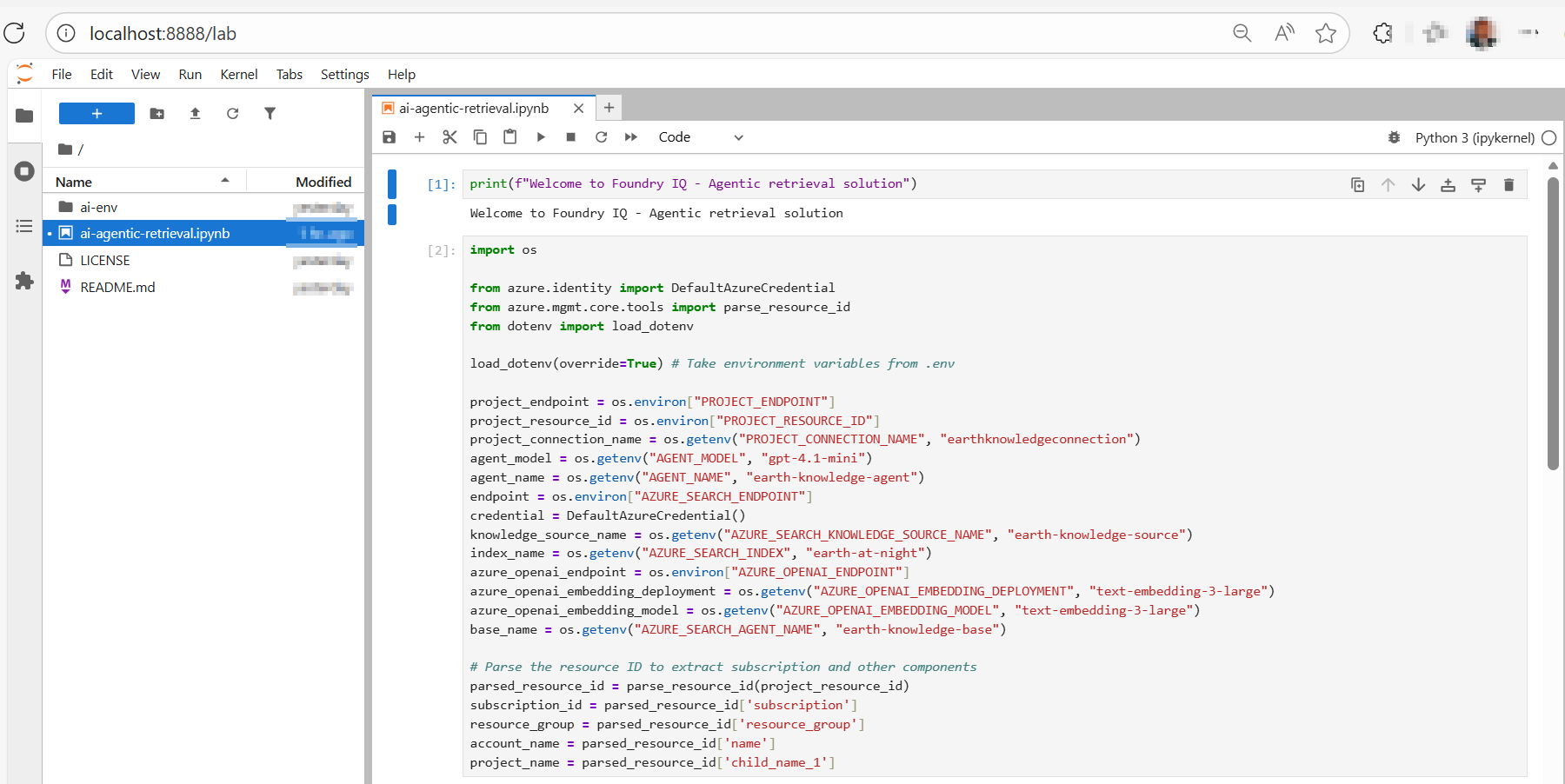The width and height of the screenshot is (1565, 784).
Task: Switch to the ai-agentic-retrieval.ipynb tab
Action: 474,109
